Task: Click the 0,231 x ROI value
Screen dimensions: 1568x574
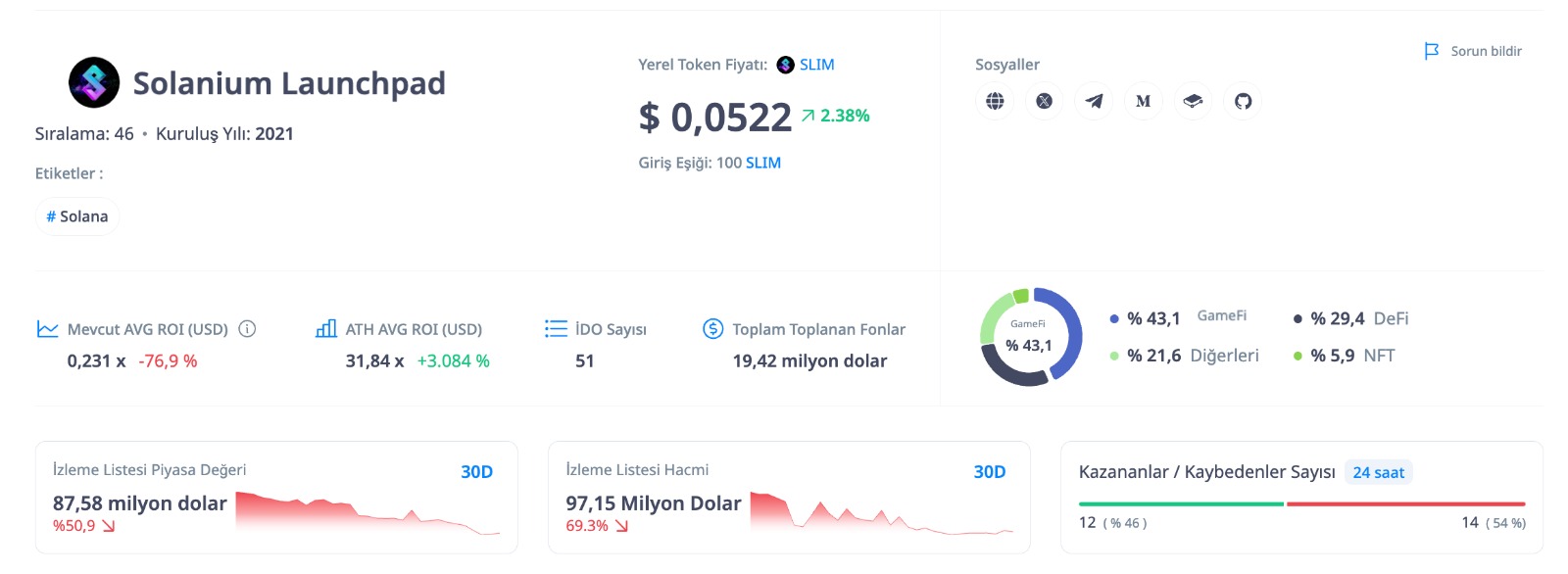Action: click(x=97, y=361)
